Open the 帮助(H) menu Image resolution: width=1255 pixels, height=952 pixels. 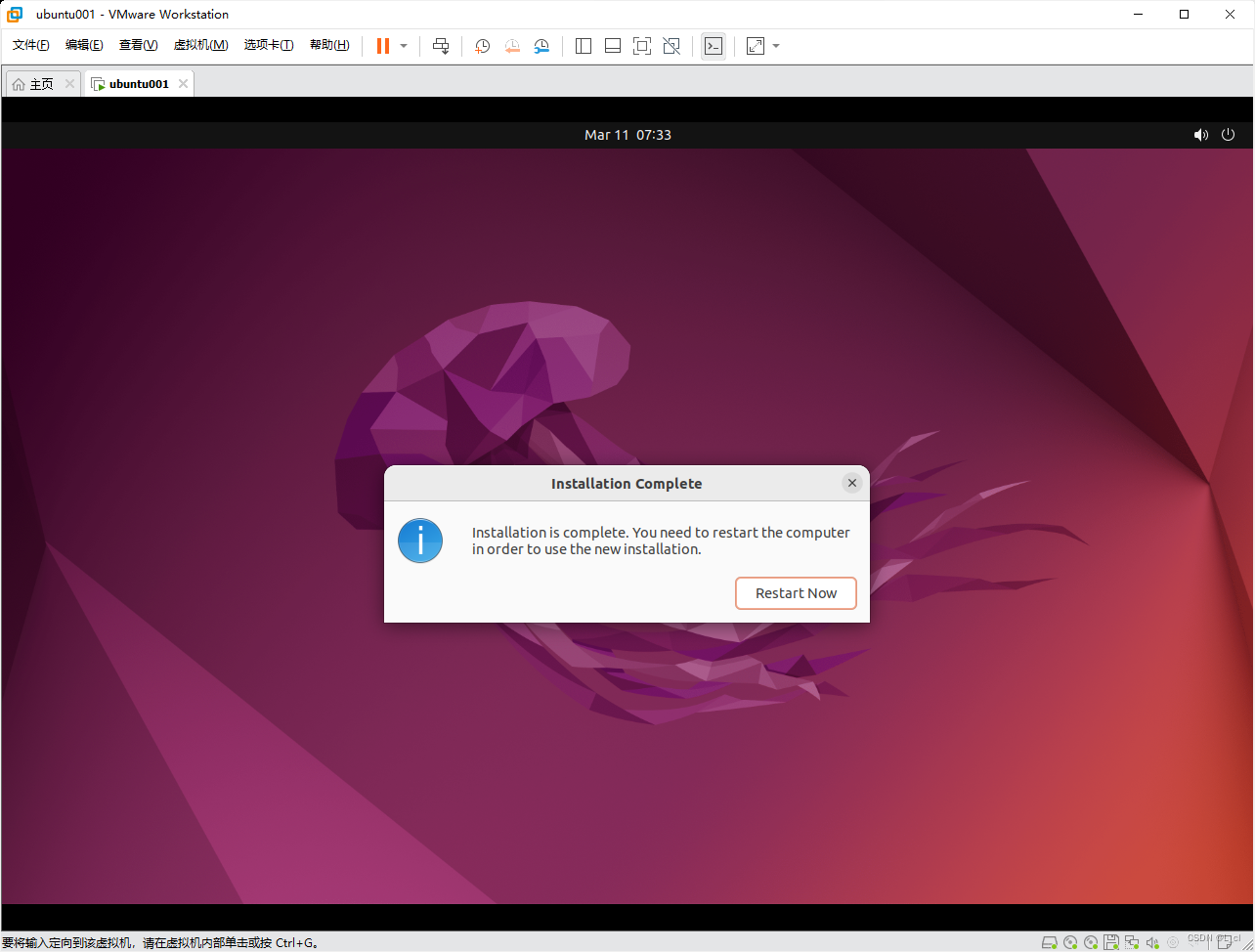click(x=329, y=45)
